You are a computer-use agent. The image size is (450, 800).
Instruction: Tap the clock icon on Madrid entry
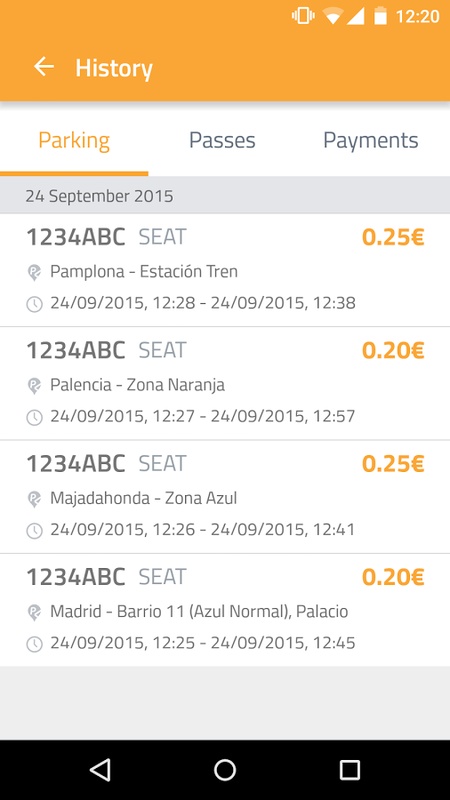(x=34, y=644)
